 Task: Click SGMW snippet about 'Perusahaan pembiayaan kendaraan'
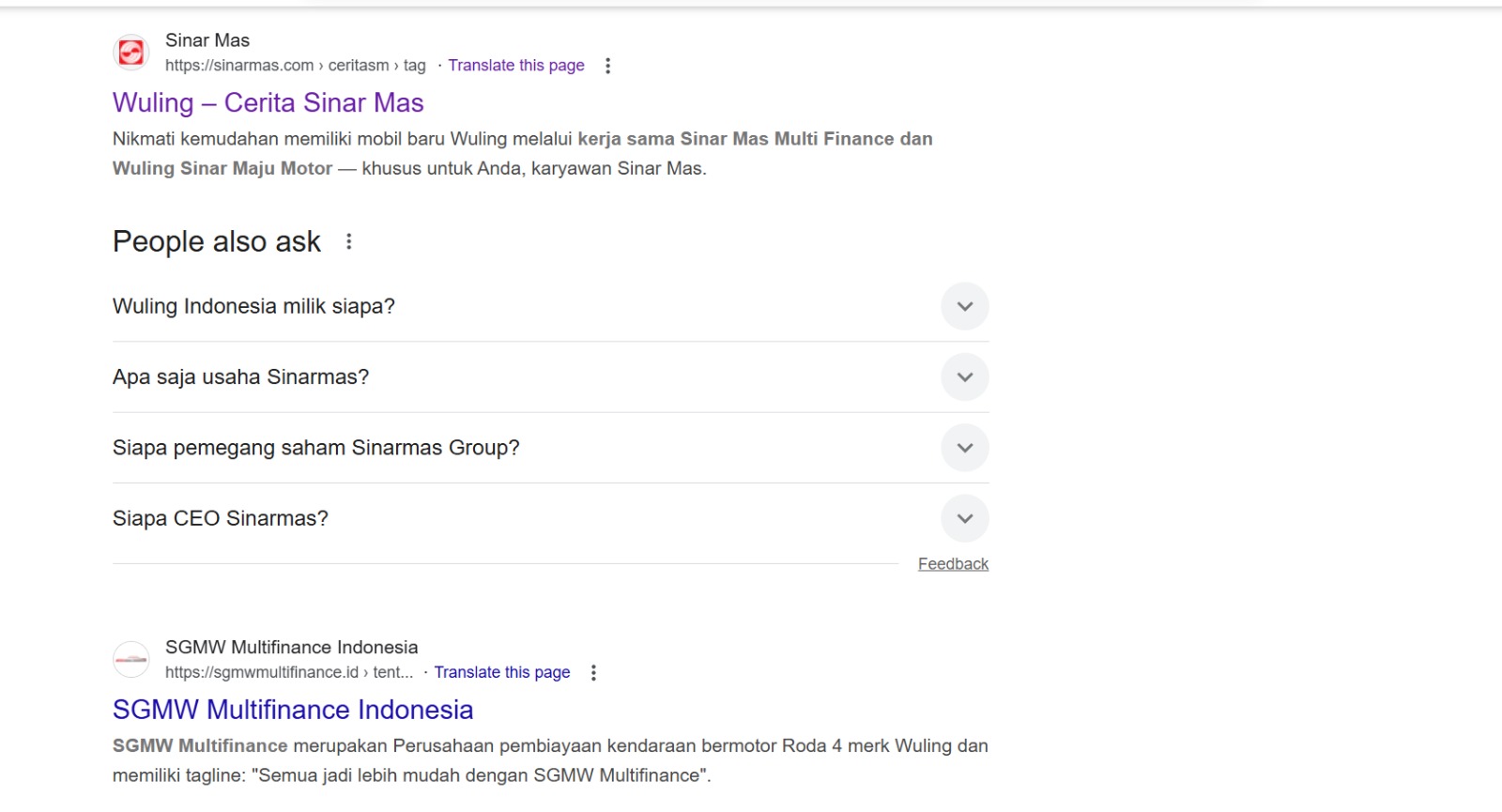[x=550, y=761]
